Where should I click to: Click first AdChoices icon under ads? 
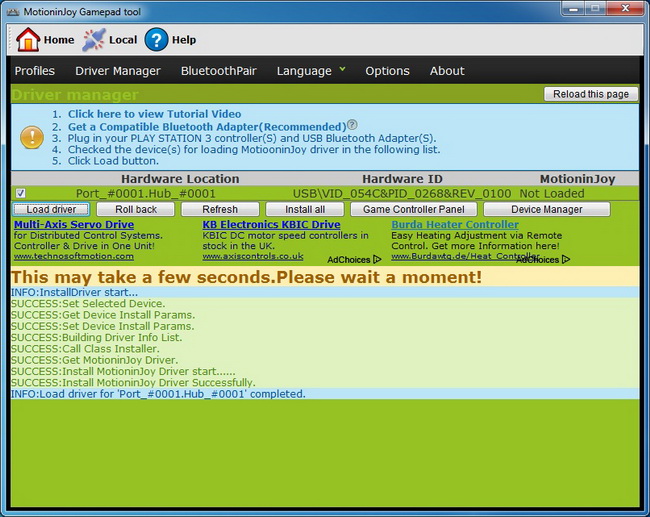click(x=377, y=260)
